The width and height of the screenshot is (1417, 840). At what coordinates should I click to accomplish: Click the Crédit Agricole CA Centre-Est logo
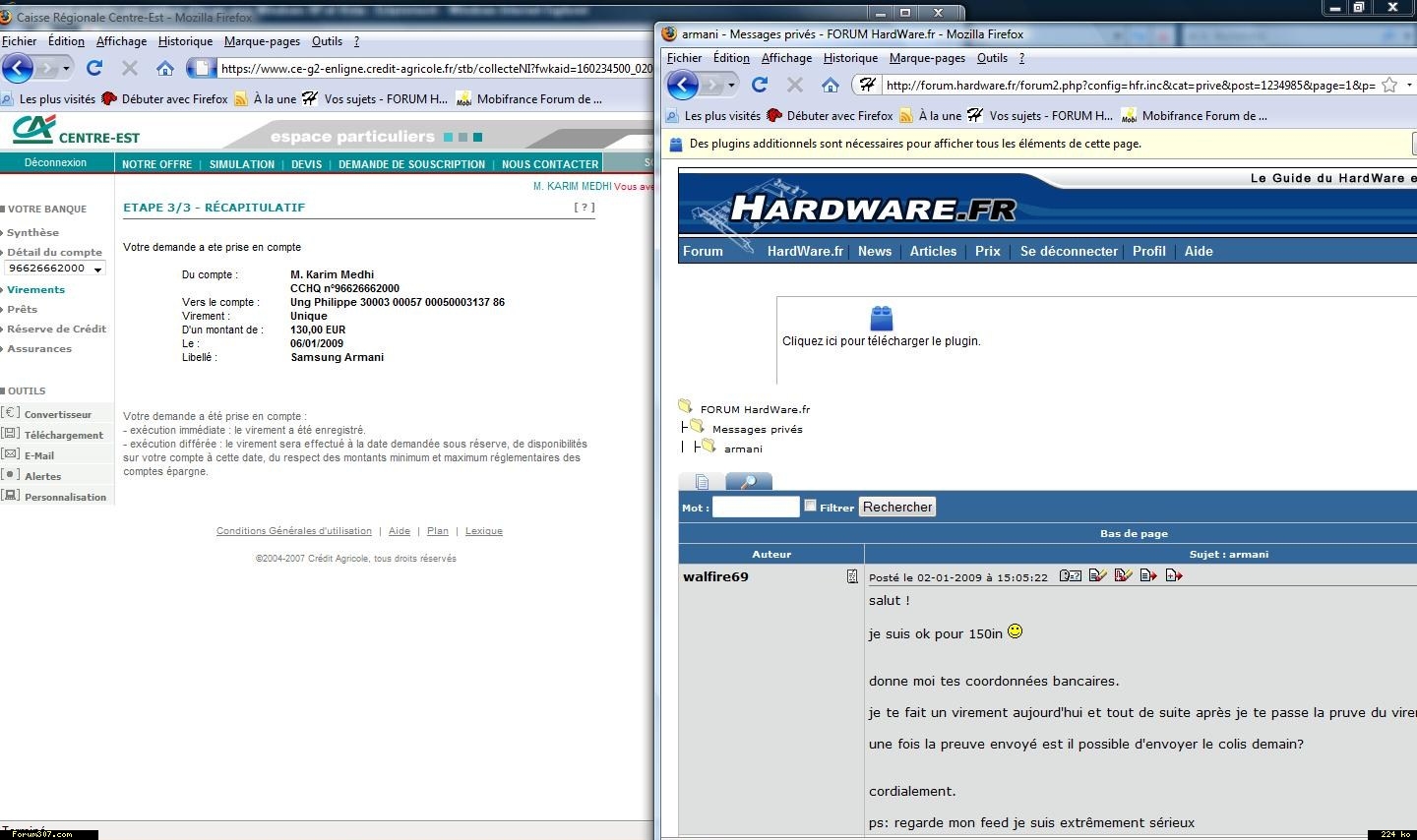pyautogui.click(x=77, y=131)
